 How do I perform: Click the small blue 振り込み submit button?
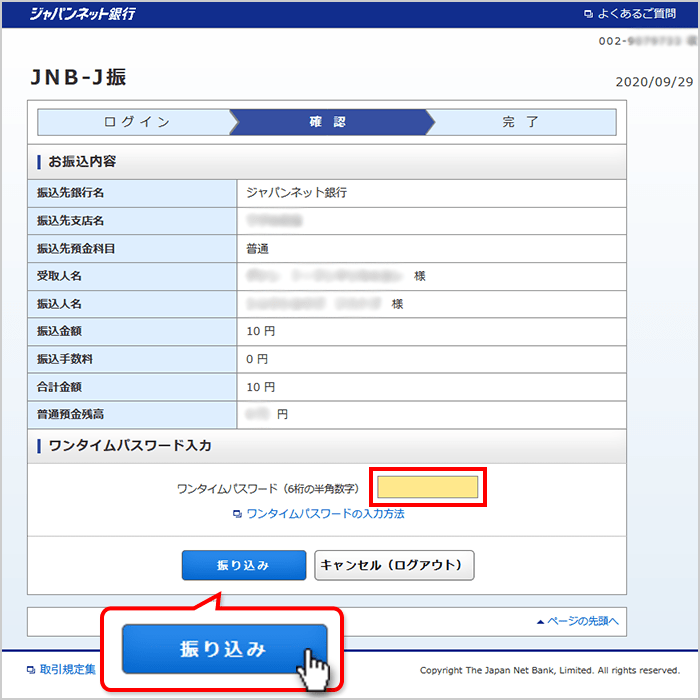tap(244, 565)
